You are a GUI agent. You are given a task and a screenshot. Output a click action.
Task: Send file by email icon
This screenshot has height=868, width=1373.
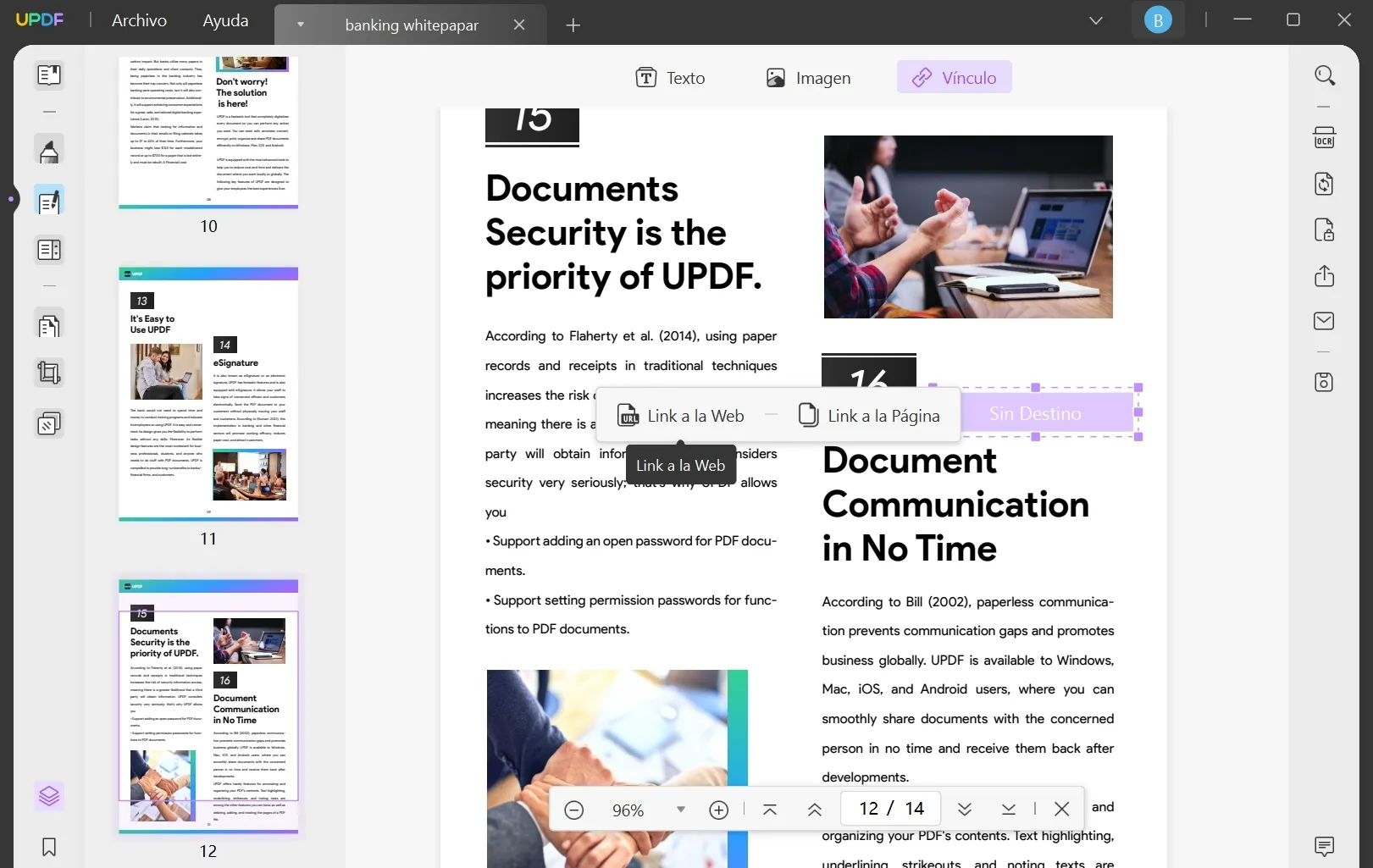point(1325,321)
